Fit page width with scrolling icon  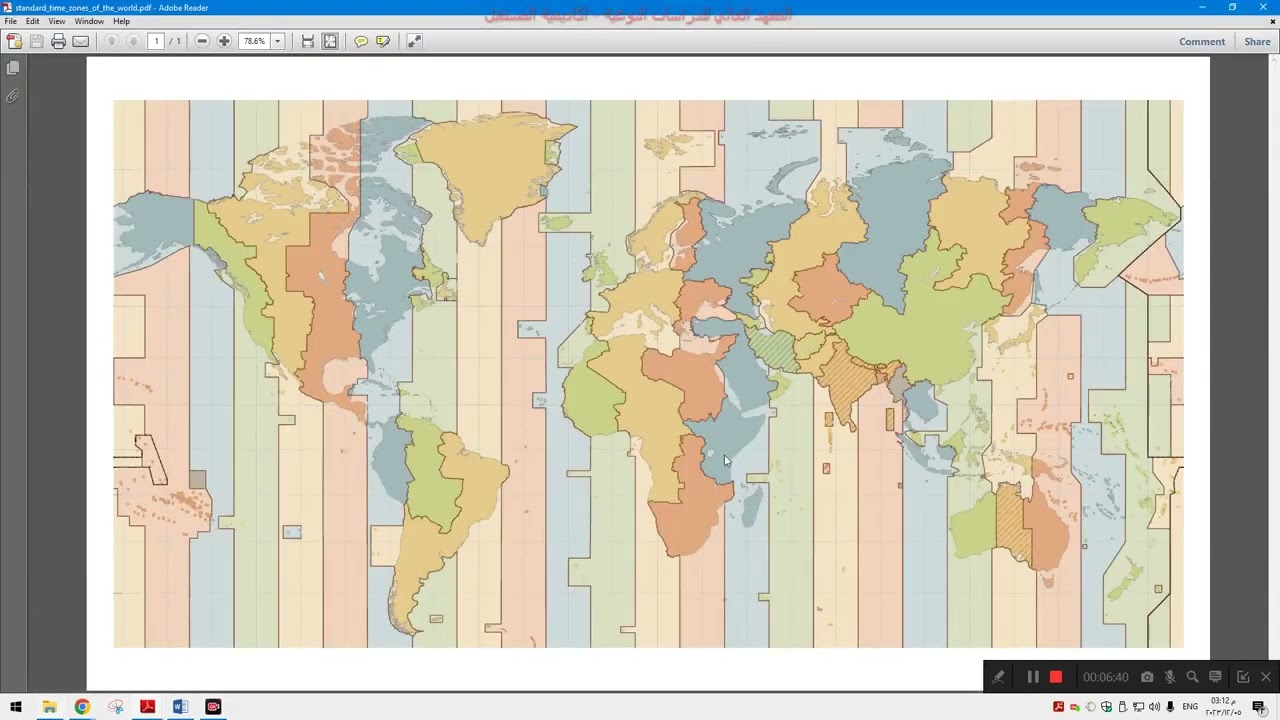308,41
